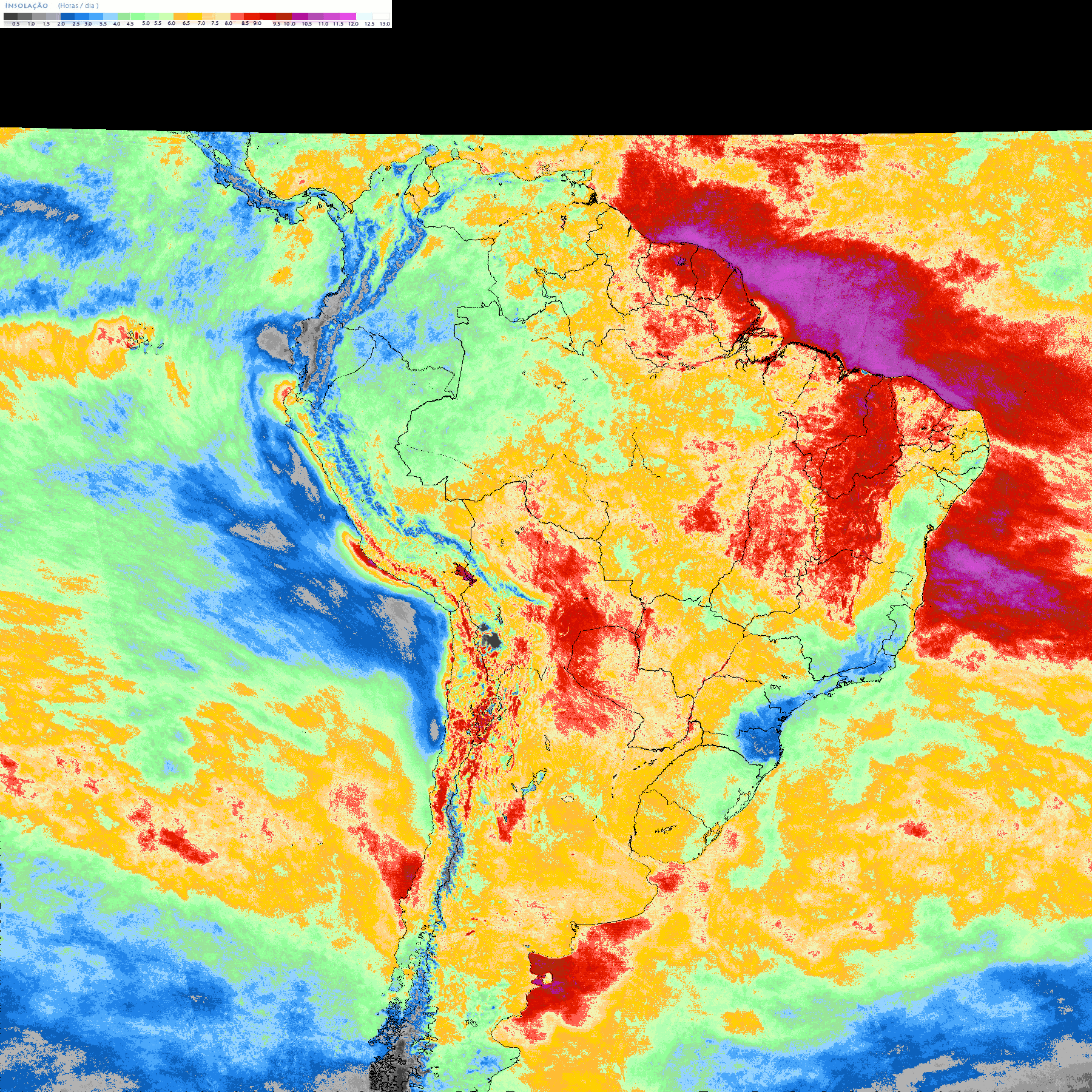The image size is (1092, 1092).
Task: Click the 8.0 legend value
Action: tap(228, 23)
